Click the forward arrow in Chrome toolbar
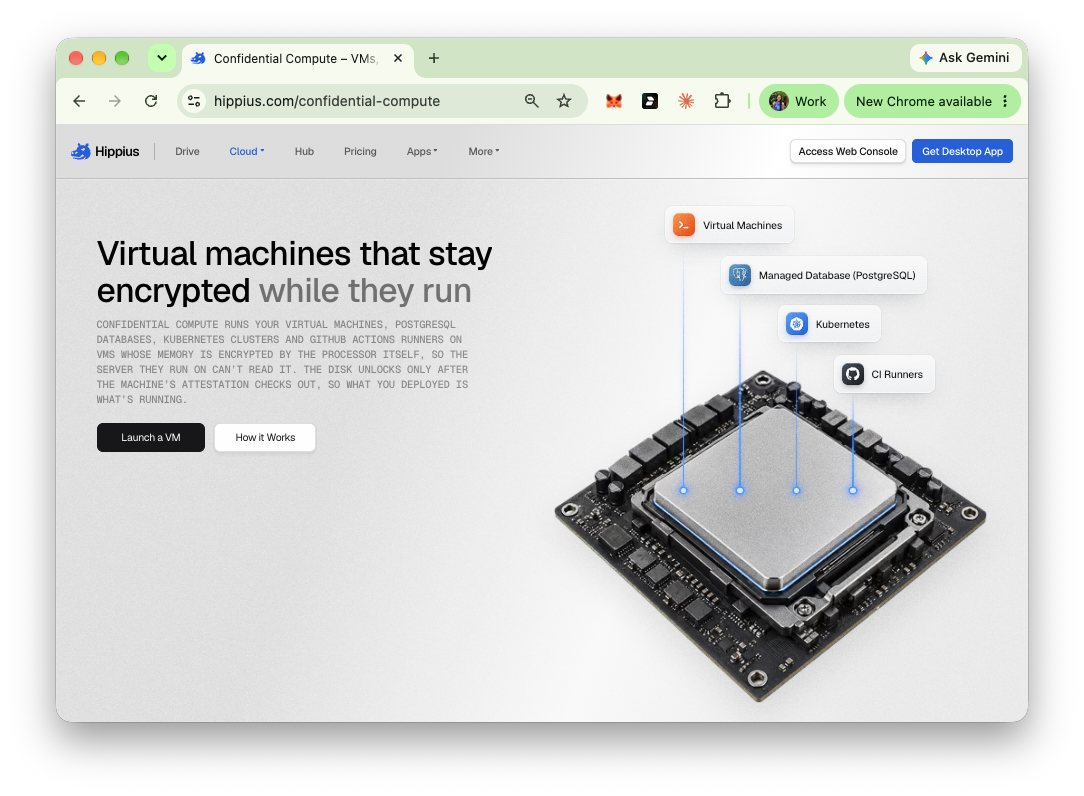This screenshot has width=1084, height=796. [x=115, y=101]
